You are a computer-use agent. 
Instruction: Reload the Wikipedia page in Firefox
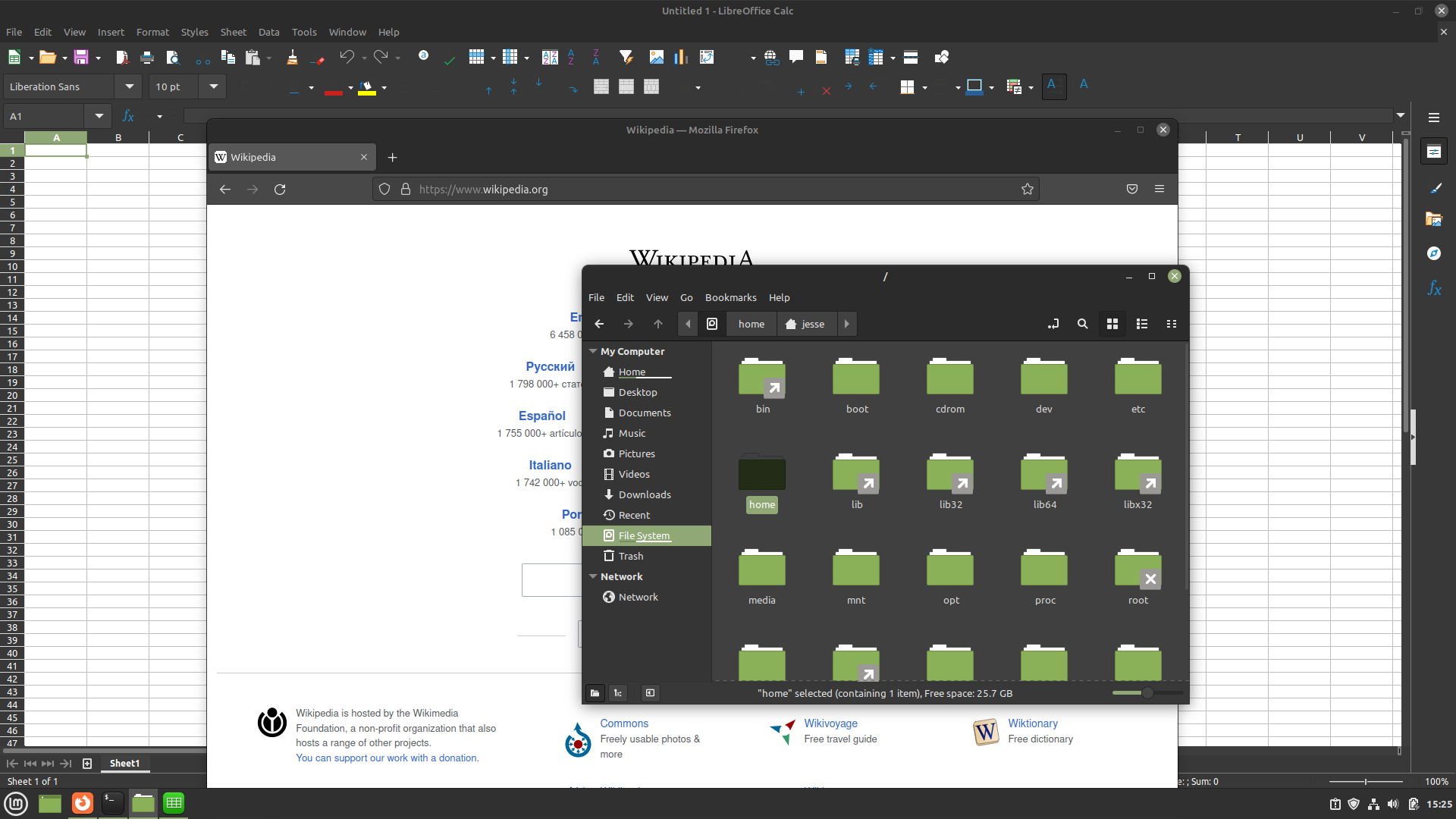pos(280,190)
